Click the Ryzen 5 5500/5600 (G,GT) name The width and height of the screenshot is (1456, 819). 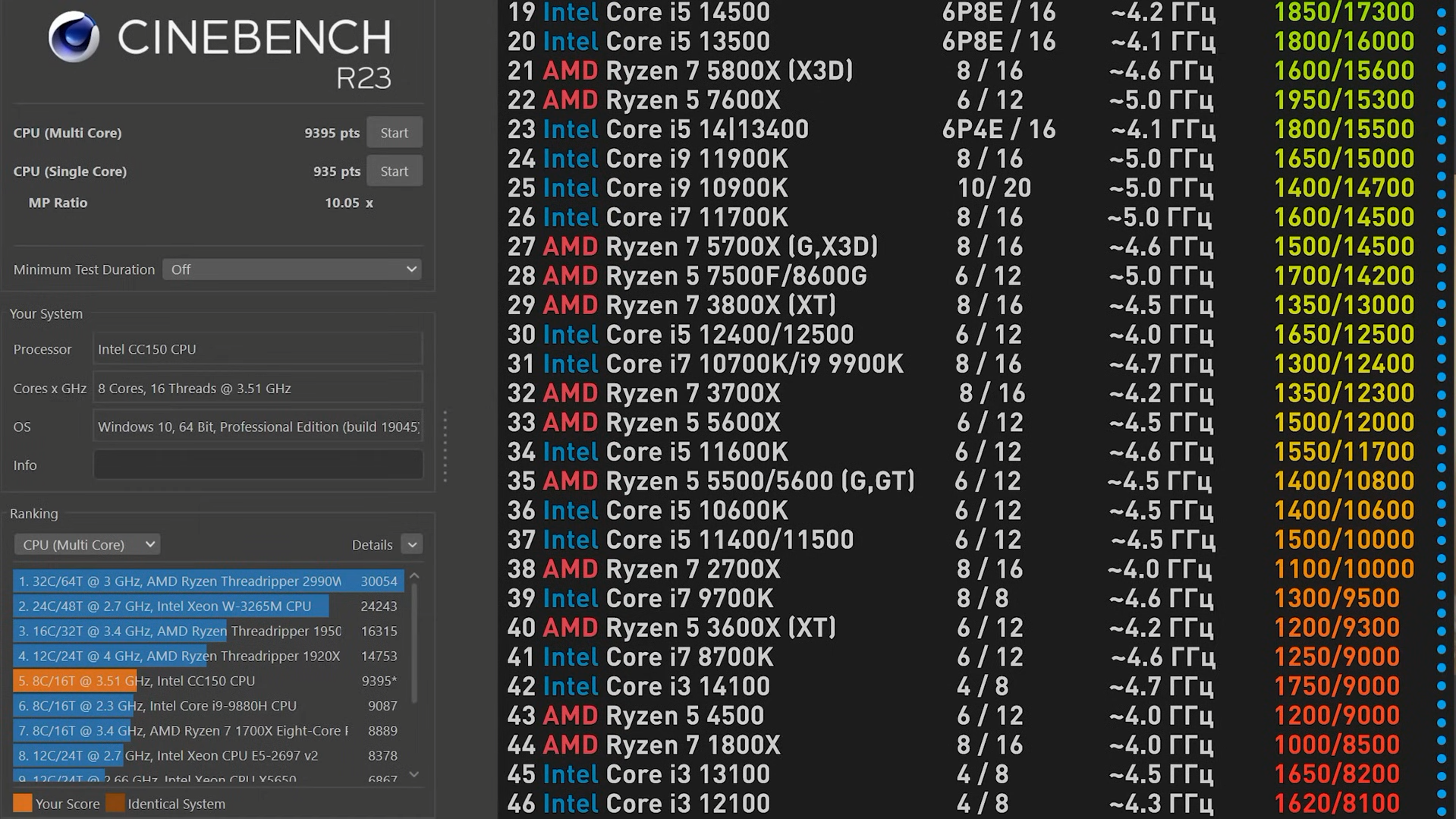(x=760, y=481)
